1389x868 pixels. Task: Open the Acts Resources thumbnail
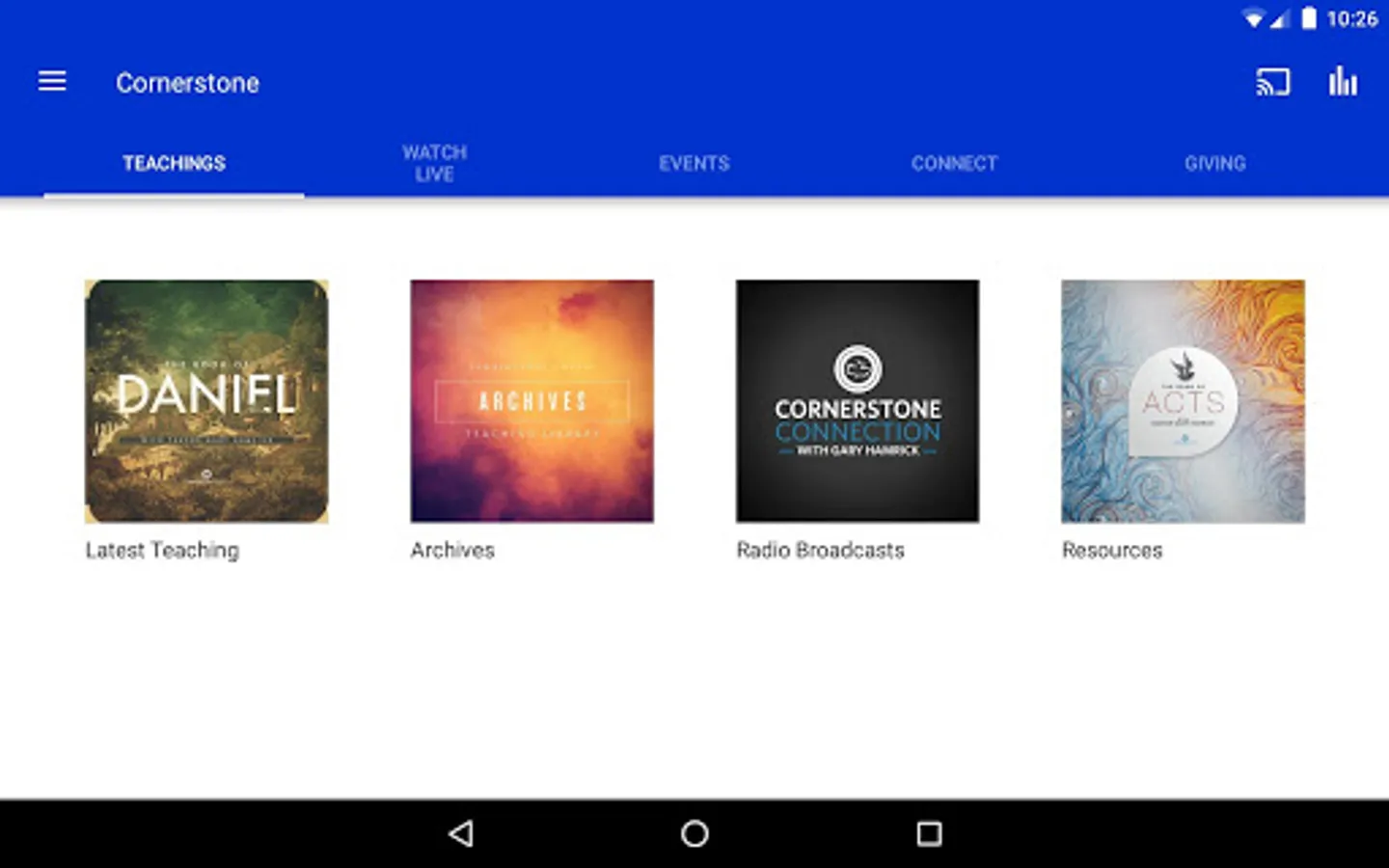(1184, 401)
